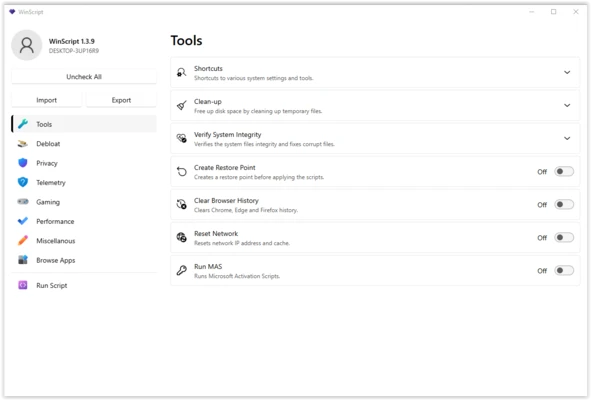Expand Verify System Integrity chevron
Viewport: 591px width, 400px height.
567,138
